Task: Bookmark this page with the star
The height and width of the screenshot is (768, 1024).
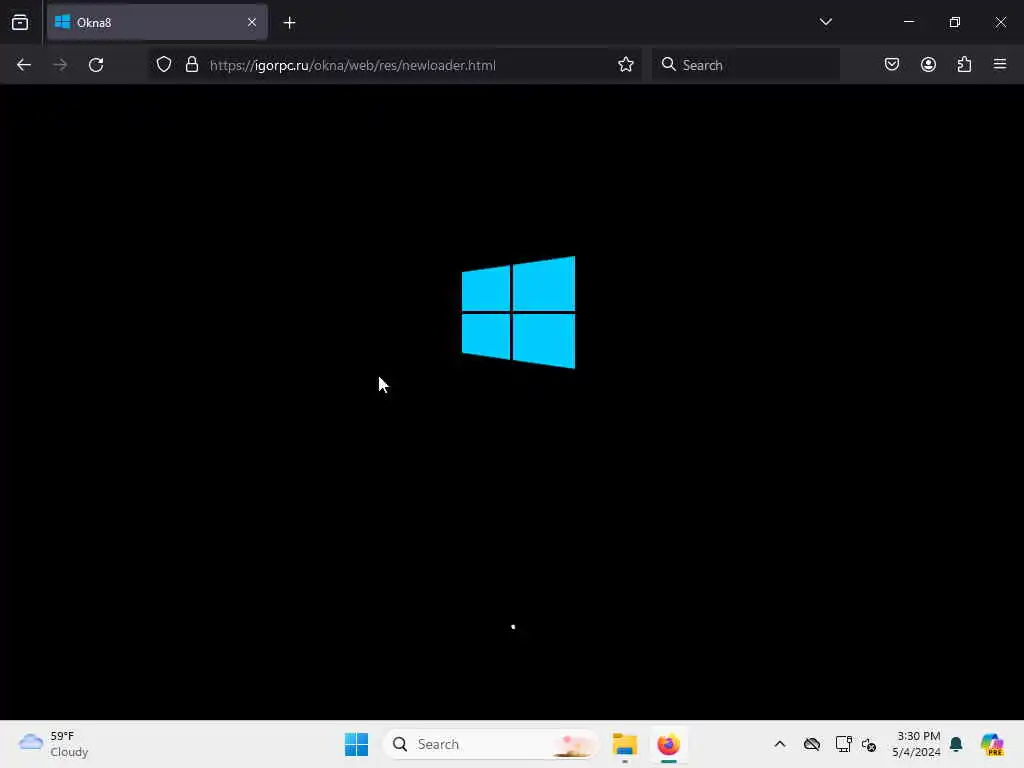Action: coord(626,65)
